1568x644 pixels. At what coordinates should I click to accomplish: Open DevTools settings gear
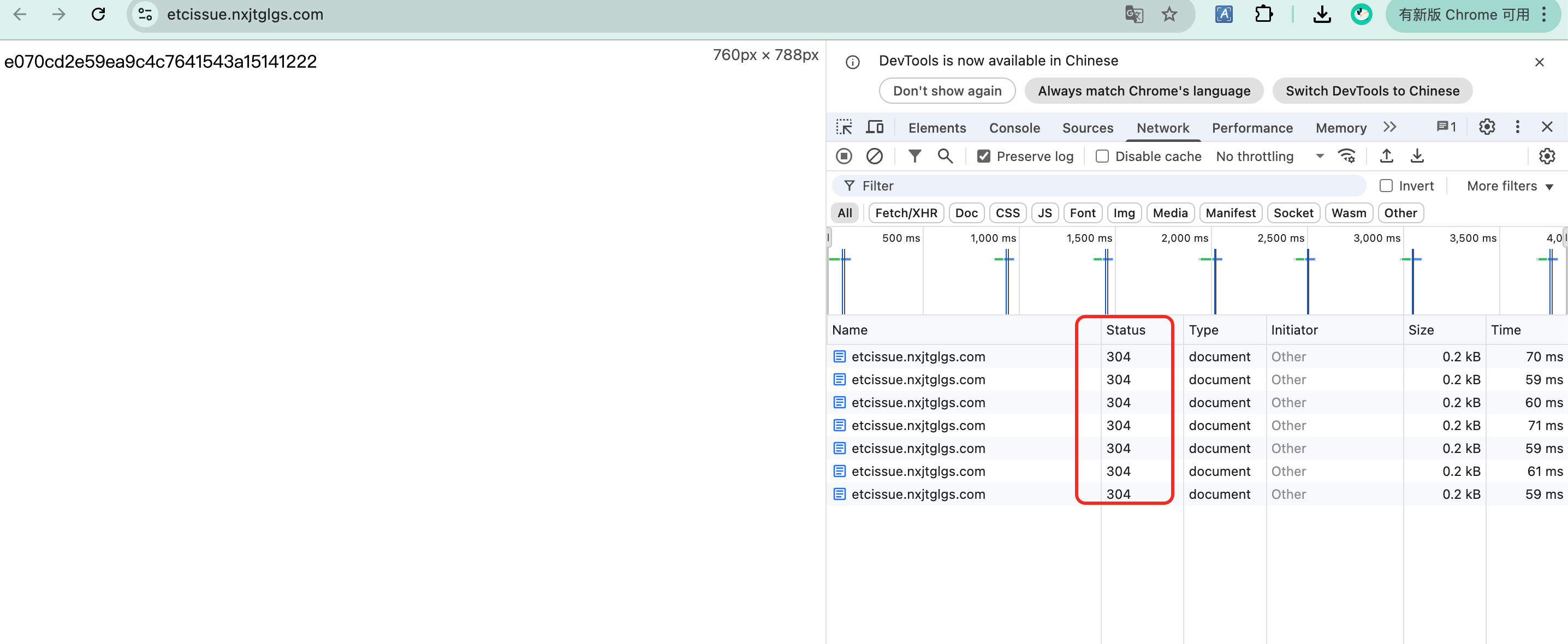click(x=1487, y=127)
